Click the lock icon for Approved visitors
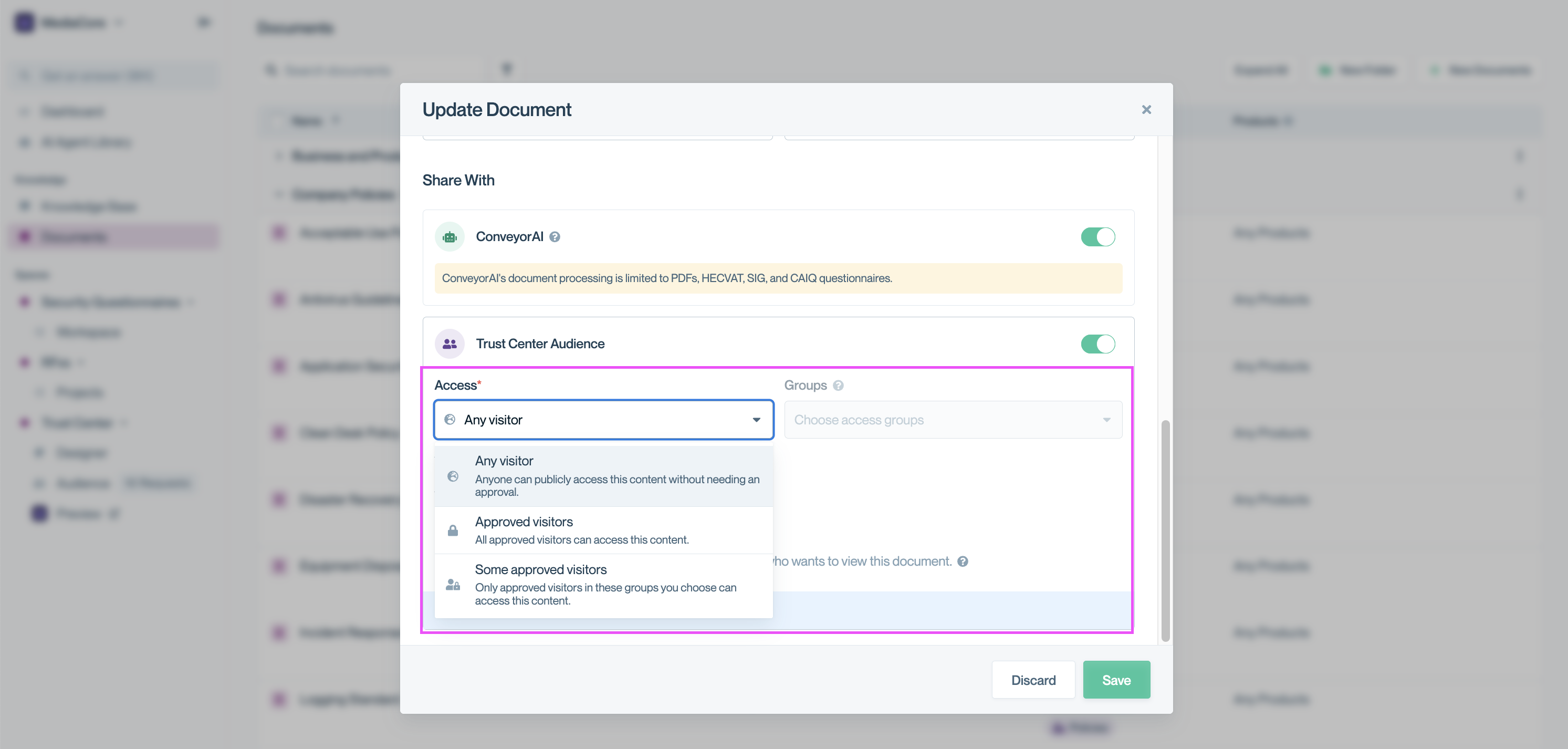 pos(453,530)
